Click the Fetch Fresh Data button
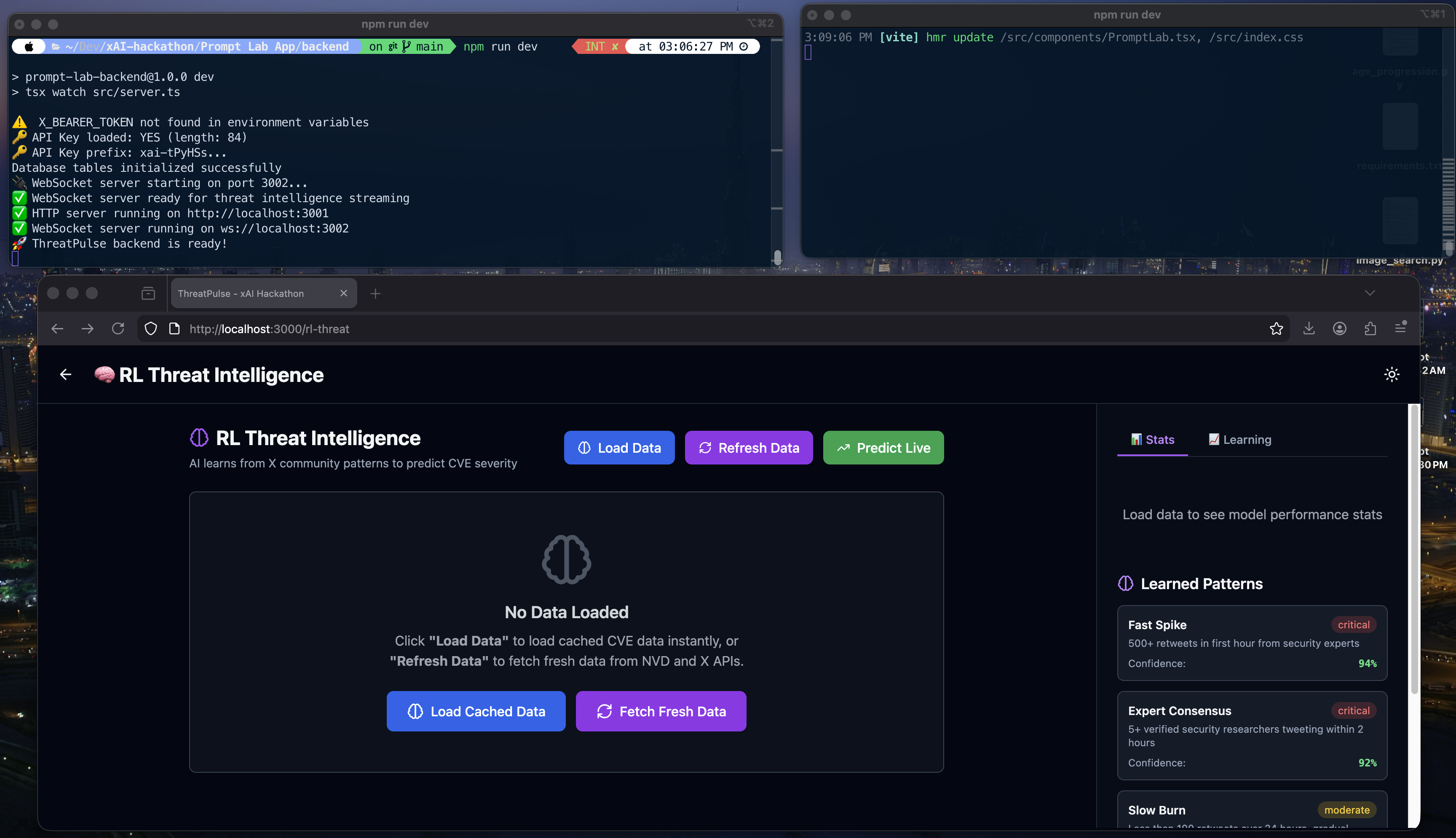Screen dimensions: 1456x838 pos(661,711)
